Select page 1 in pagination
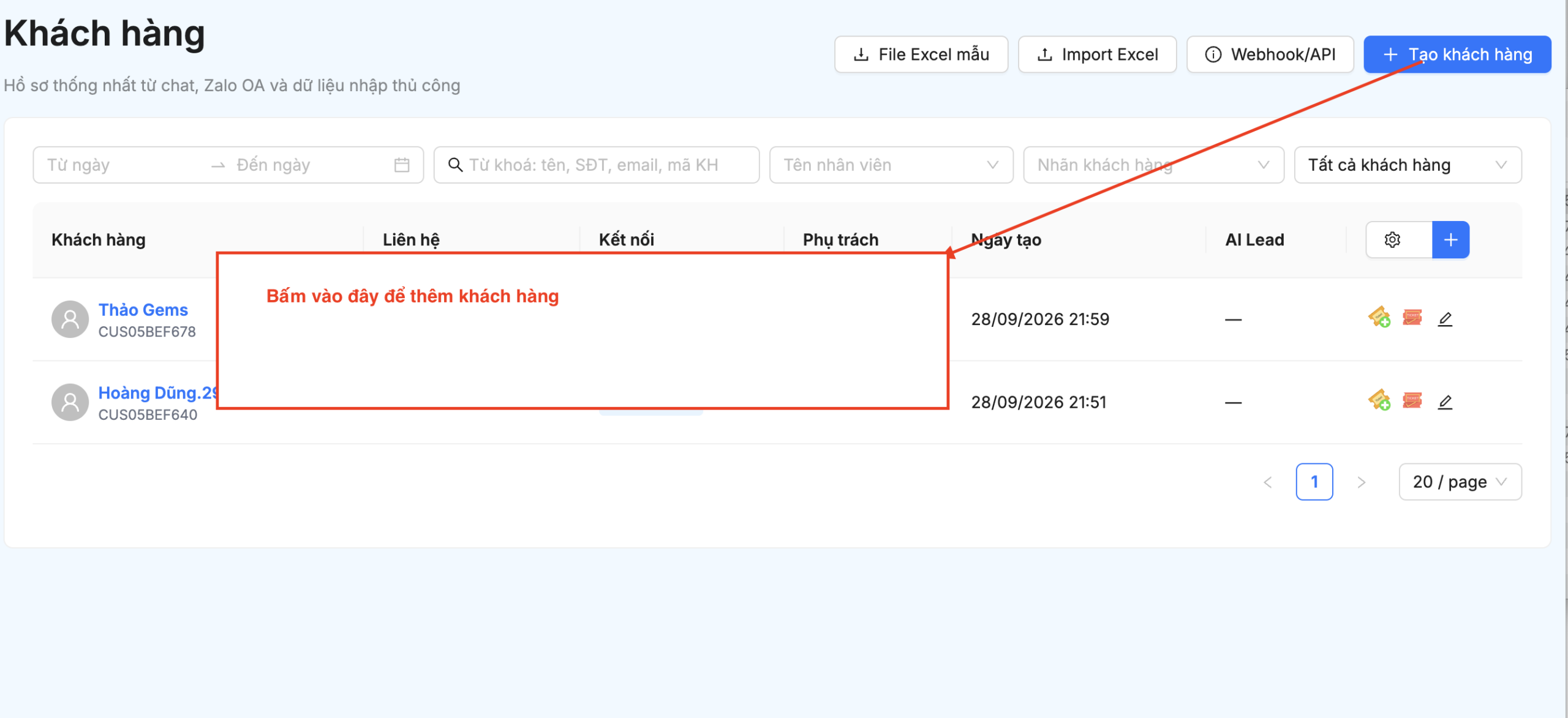 pyautogui.click(x=1314, y=482)
